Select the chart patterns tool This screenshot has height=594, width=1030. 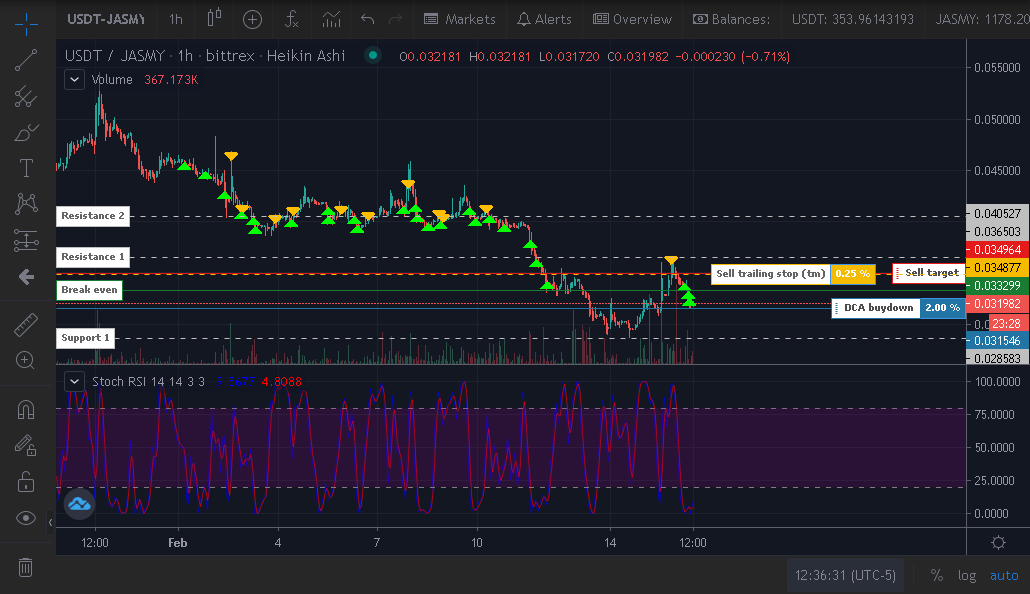(26, 204)
